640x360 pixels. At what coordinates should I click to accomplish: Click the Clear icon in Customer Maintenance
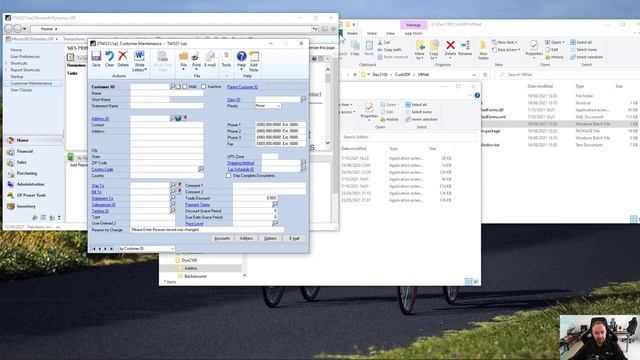tap(109, 59)
